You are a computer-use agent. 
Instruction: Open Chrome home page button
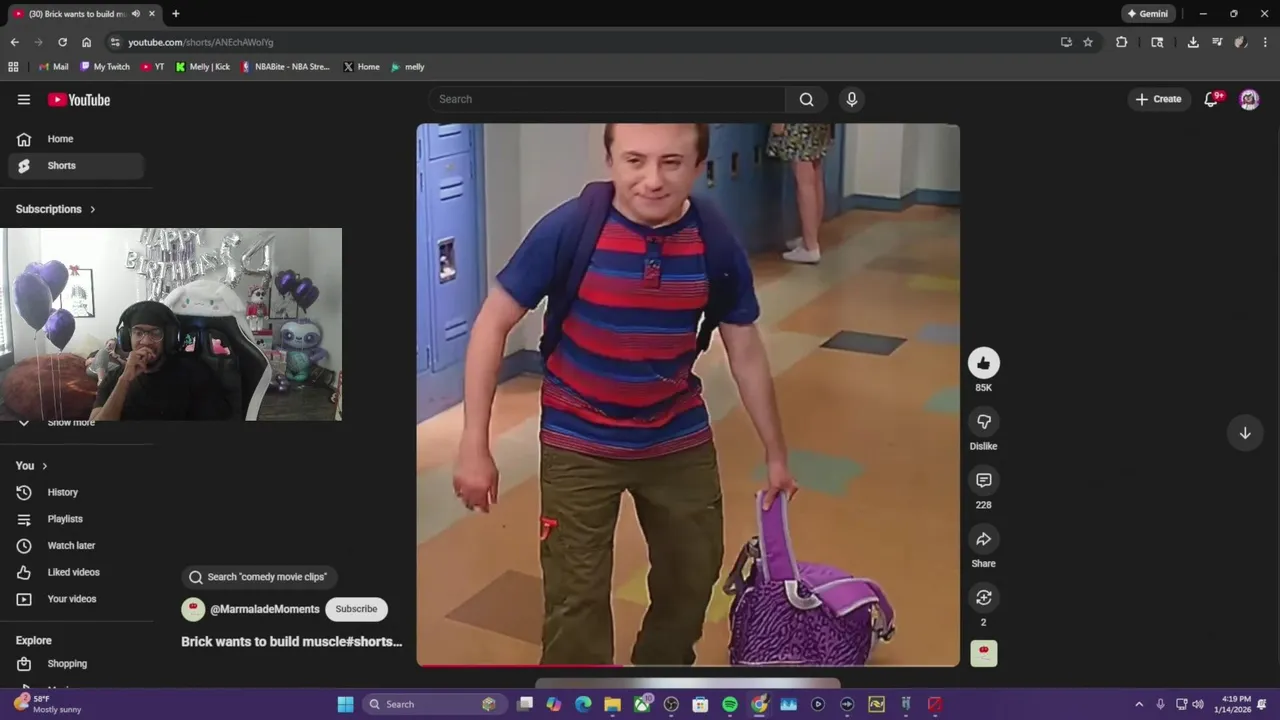click(x=86, y=42)
